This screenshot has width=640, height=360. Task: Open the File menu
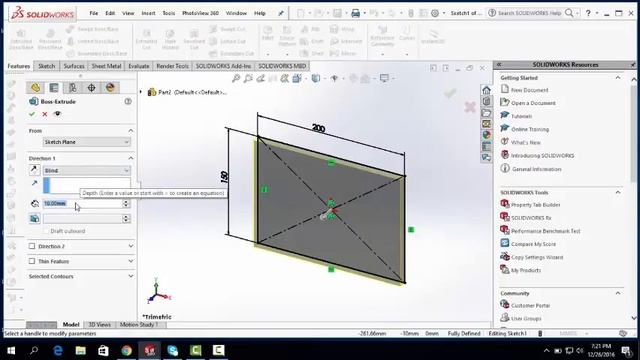[x=93, y=13]
